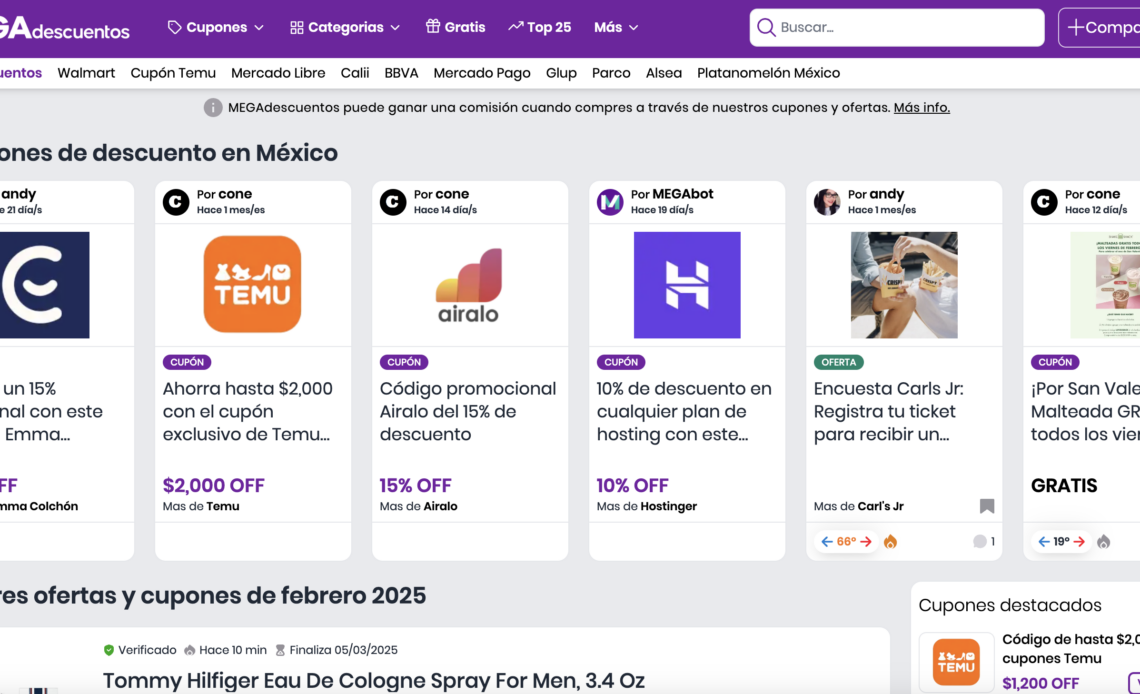
Task: Click the search magnifier icon
Action: pyautogui.click(x=766, y=28)
